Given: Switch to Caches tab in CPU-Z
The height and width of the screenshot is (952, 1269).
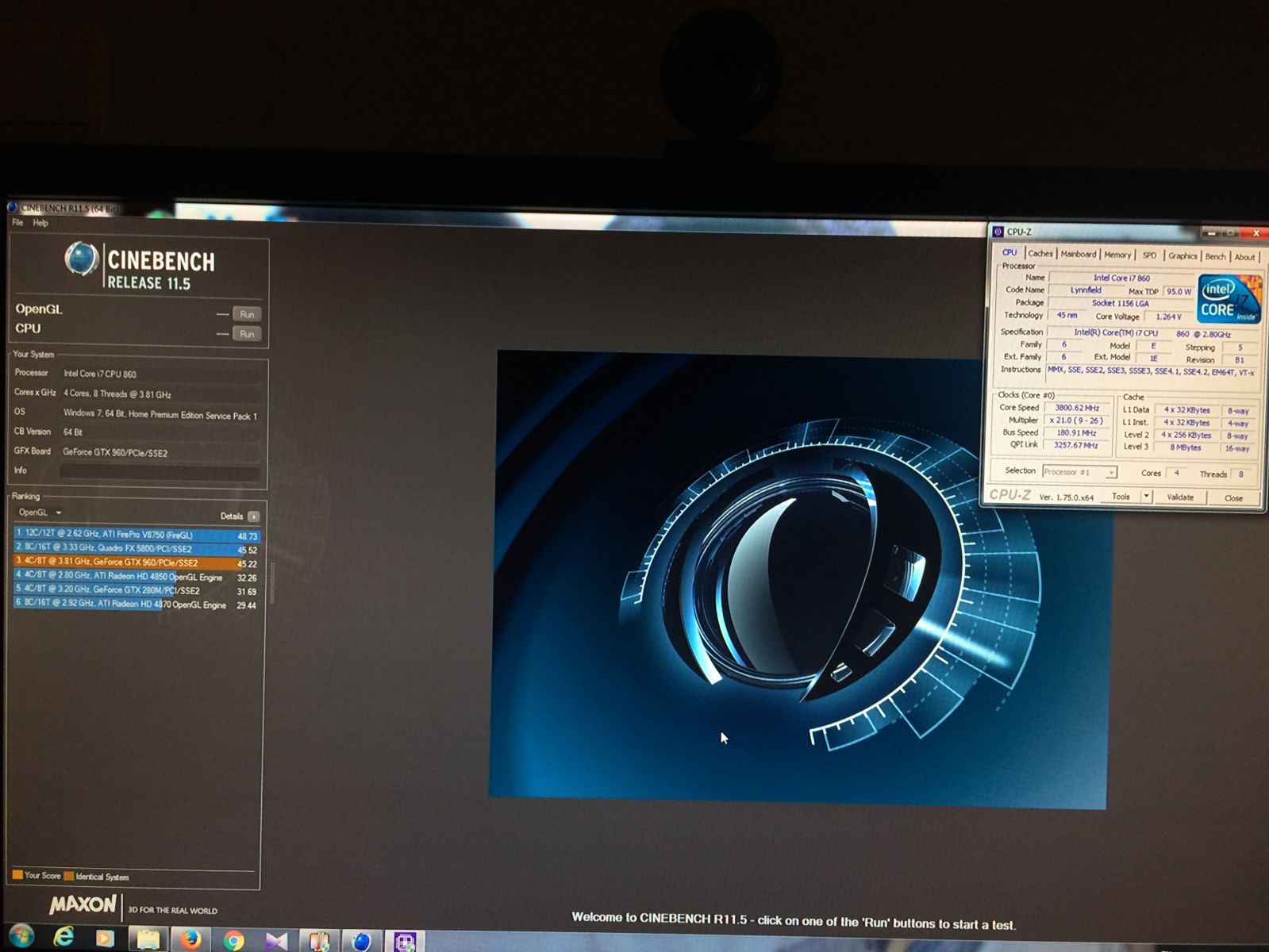Looking at the screenshot, I should 1040,254.
